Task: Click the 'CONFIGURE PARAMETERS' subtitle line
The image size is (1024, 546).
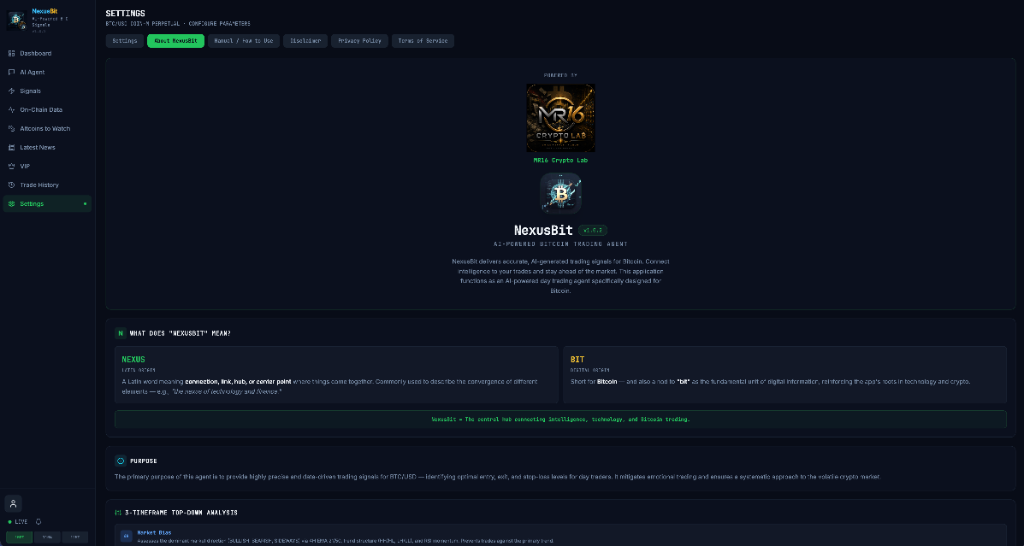Action: pos(178,24)
